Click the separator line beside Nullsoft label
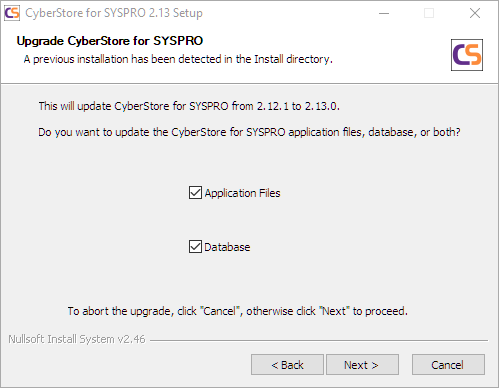The width and height of the screenshot is (499, 388). pos(319,340)
